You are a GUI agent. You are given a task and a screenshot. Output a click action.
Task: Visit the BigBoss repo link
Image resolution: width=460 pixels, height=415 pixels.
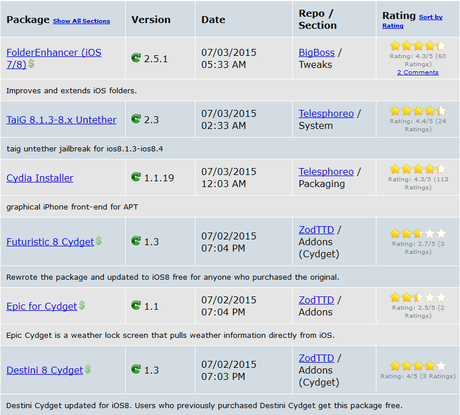coord(316,53)
